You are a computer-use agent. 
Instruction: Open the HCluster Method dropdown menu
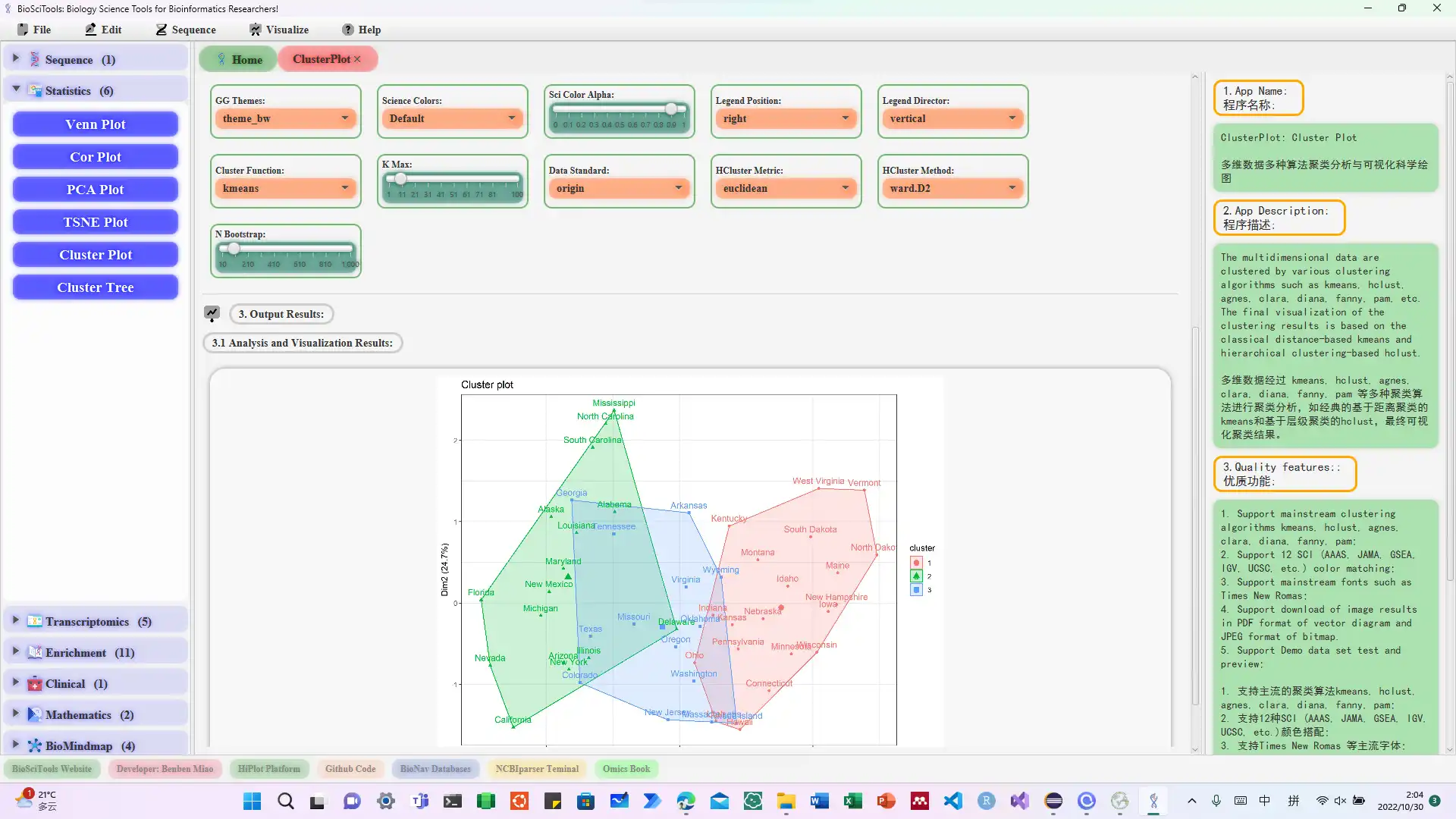point(951,188)
